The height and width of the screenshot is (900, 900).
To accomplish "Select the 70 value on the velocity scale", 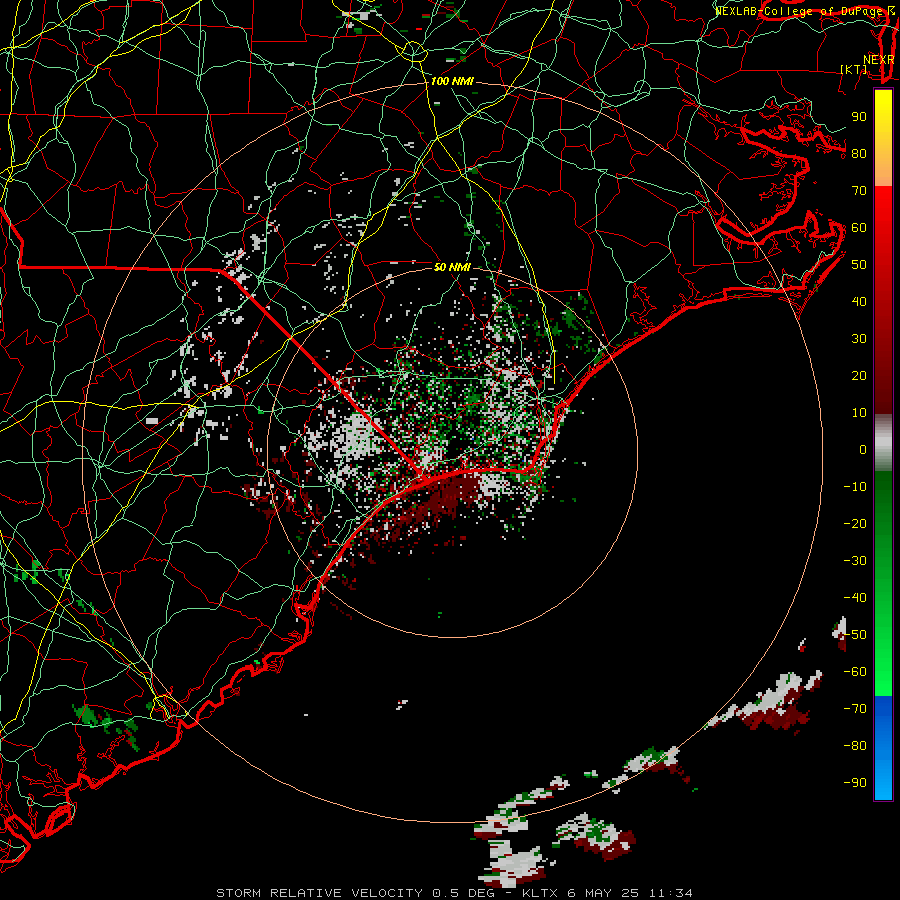I will (859, 191).
